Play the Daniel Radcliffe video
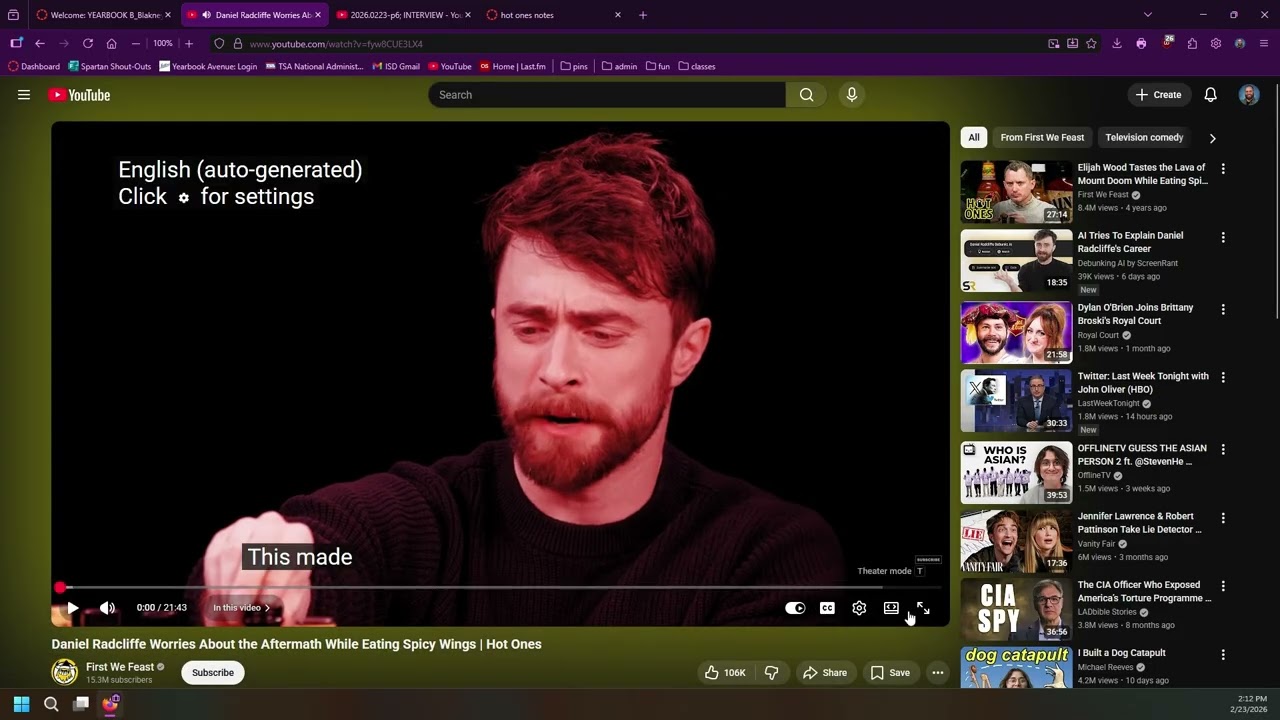Image resolution: width=1280 pixels, height=720 pixels. [73, 608]
